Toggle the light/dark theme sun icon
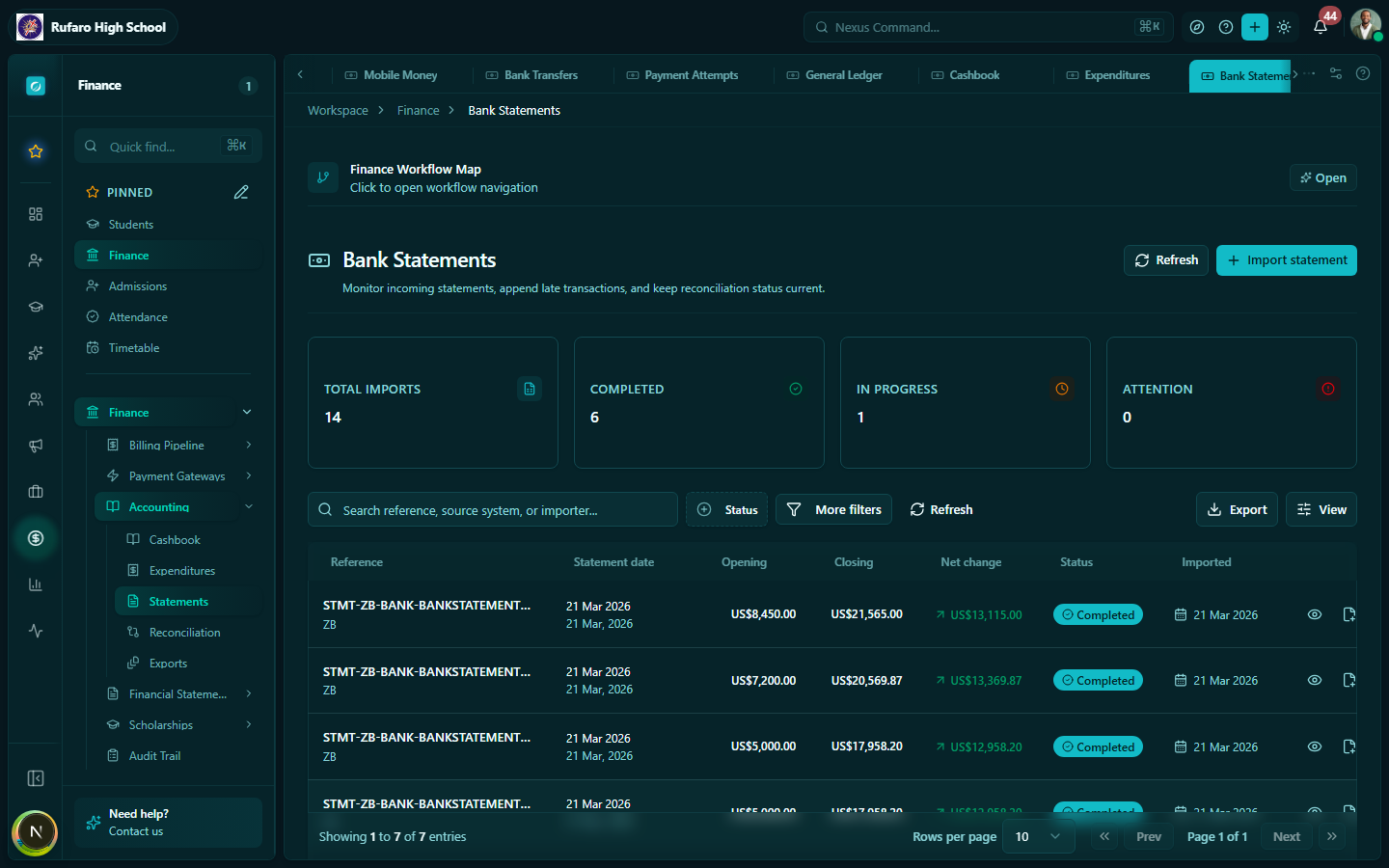Image resolution: width=1389 pixels, height=868 pixels. 1284,27
